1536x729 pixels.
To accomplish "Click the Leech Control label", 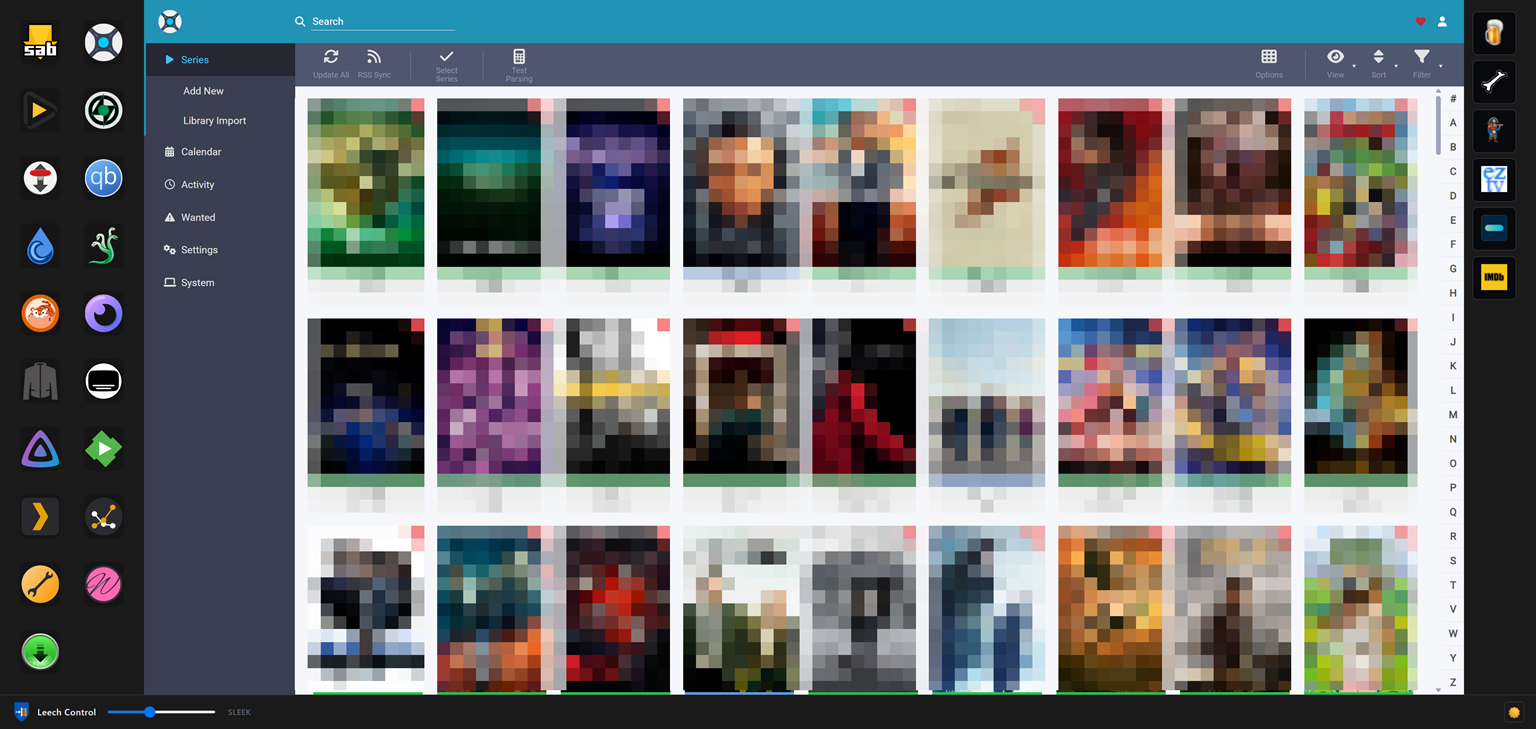I will pyautogui.click(x=67, y=713).
